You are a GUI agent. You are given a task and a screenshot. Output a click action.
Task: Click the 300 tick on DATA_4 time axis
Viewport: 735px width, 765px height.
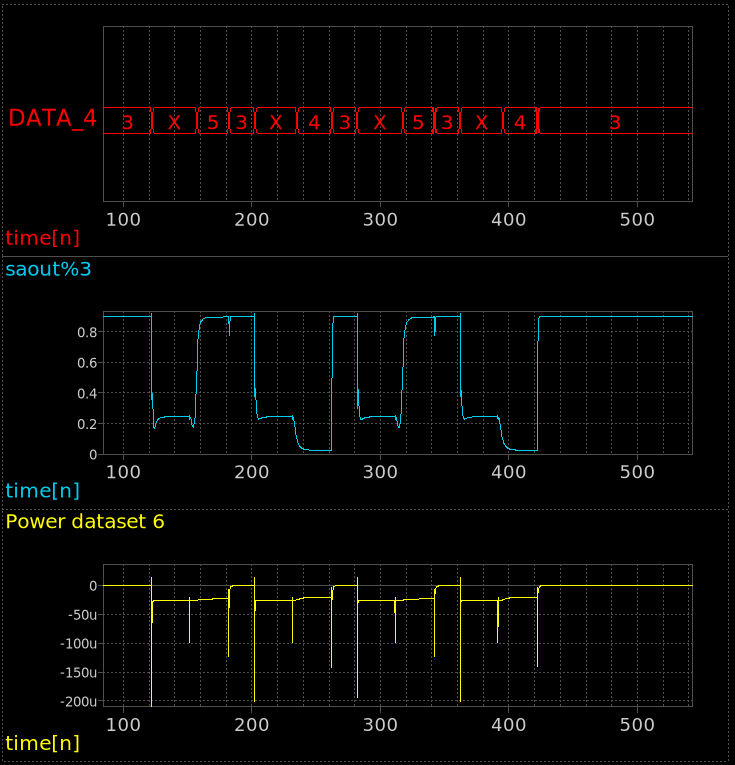tap(380, 218)
